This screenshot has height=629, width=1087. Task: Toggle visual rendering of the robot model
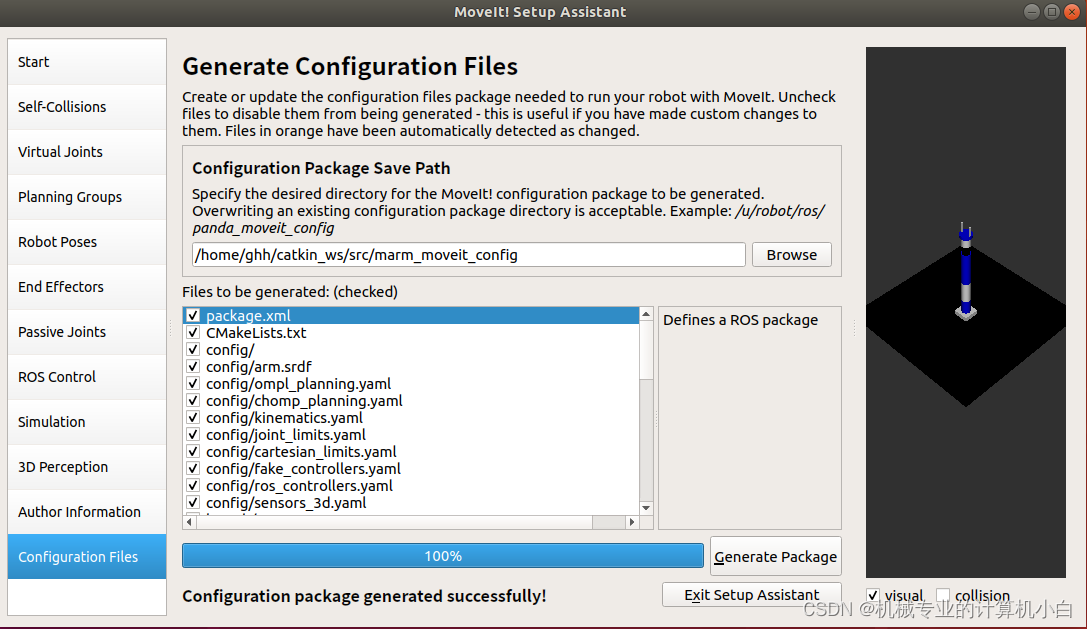(x=872, y=595)
